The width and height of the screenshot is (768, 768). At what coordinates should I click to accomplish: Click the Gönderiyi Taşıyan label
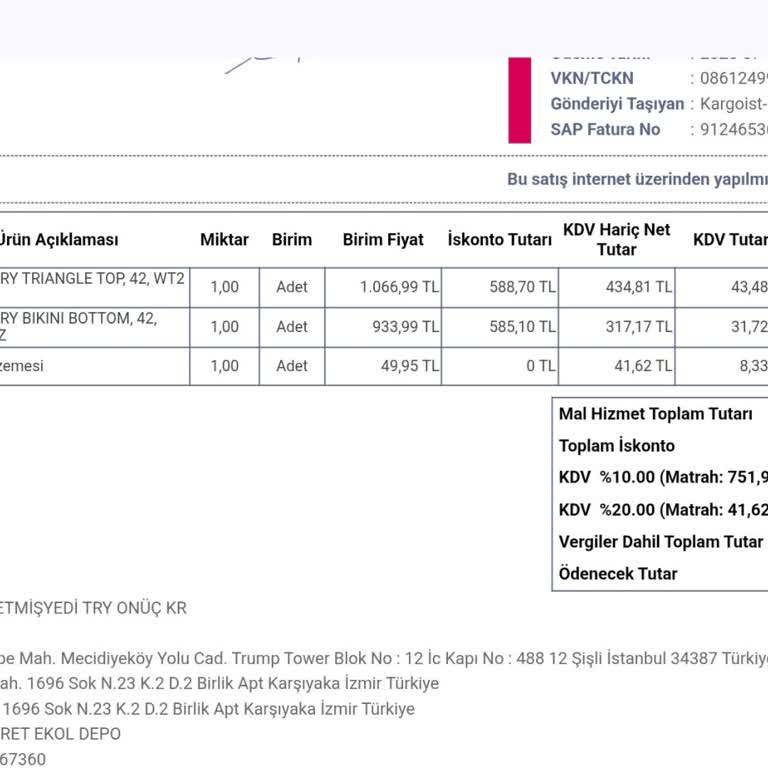pos(617,104)
